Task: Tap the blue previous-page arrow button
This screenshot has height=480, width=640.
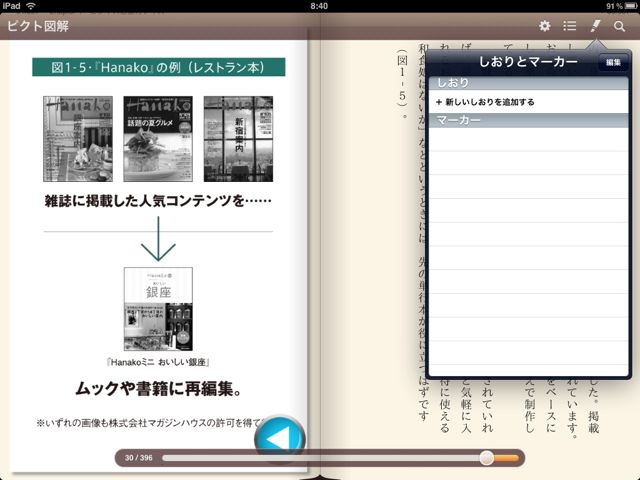Action: coord(280,439)
